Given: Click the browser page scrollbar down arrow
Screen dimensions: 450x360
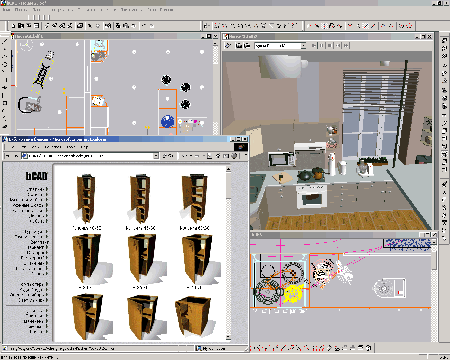Looking at the screenshot, I should pyautogui.click(x=228, y=338).
